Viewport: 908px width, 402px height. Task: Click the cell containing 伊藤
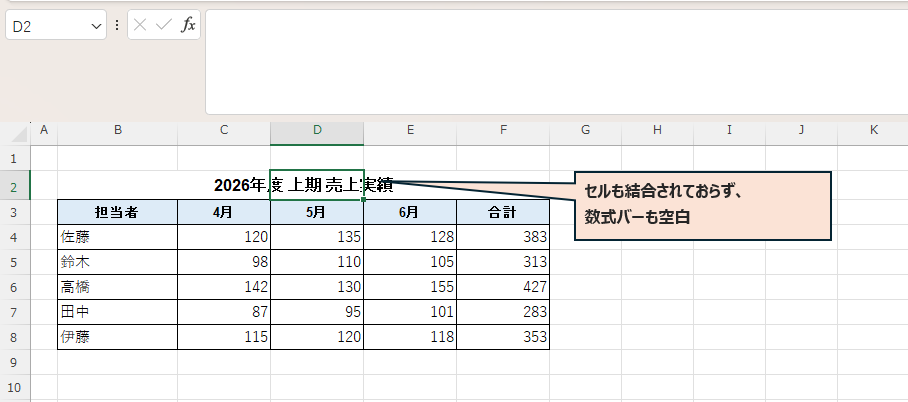[118, 337]
